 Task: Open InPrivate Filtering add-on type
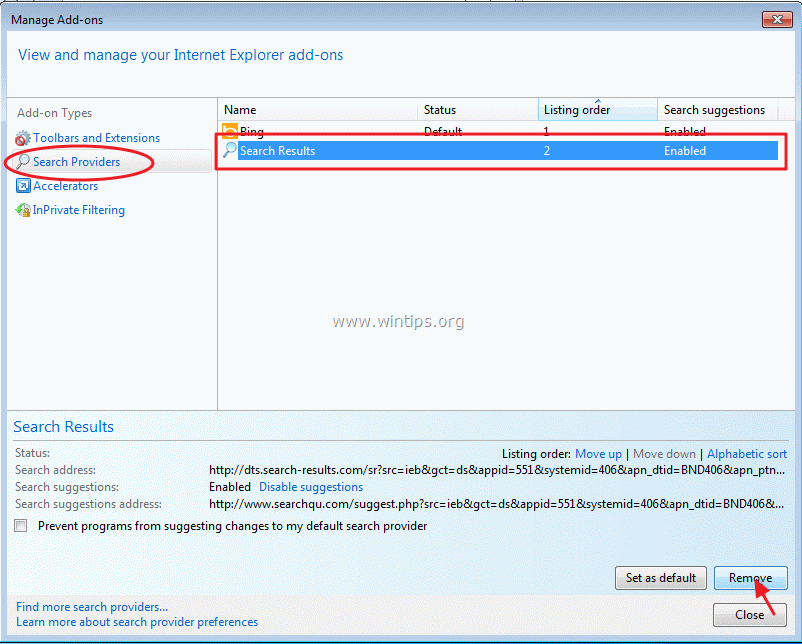(79, 210)
